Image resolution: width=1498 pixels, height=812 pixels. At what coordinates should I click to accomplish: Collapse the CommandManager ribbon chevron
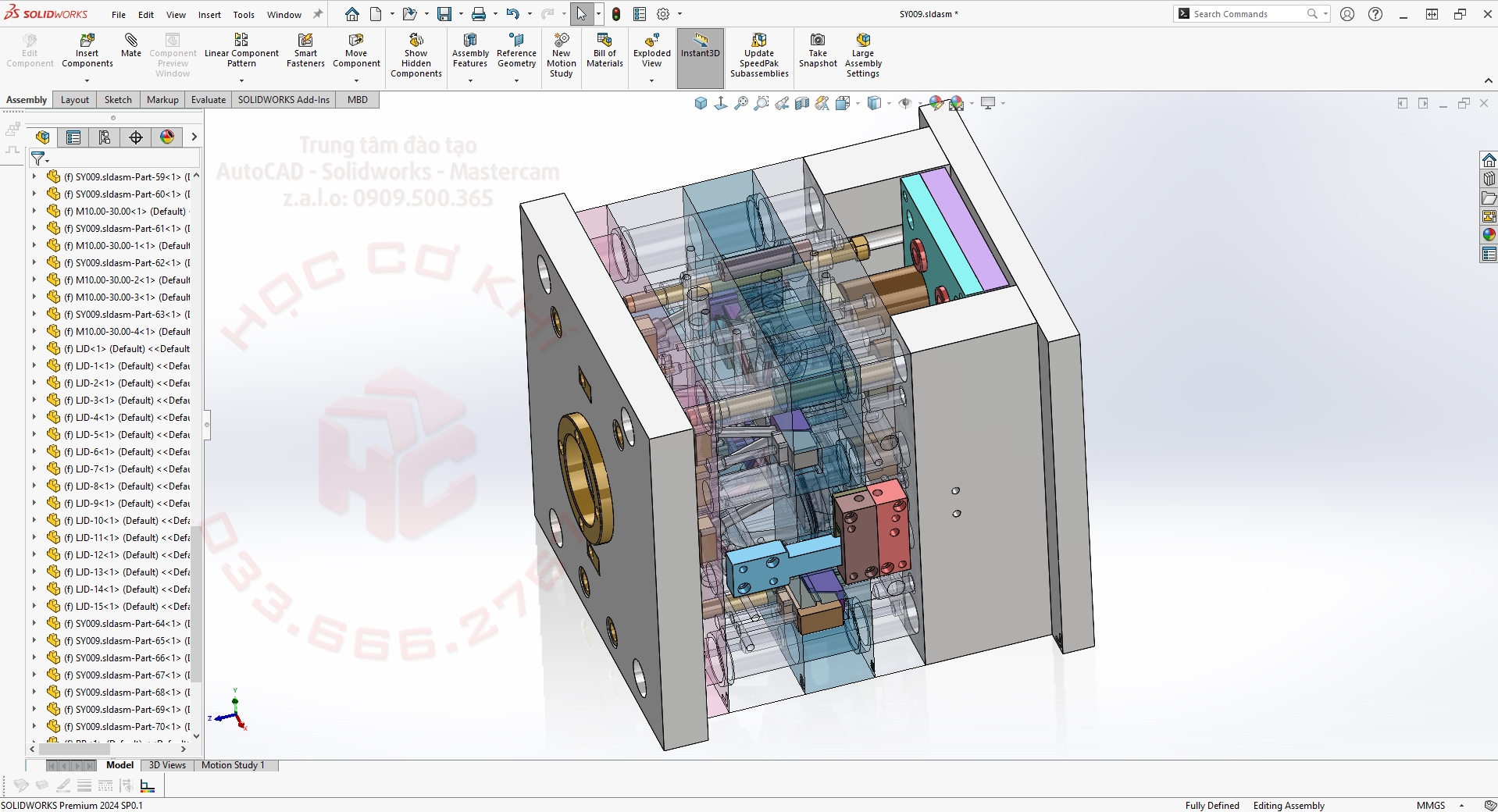point(1488,80)
